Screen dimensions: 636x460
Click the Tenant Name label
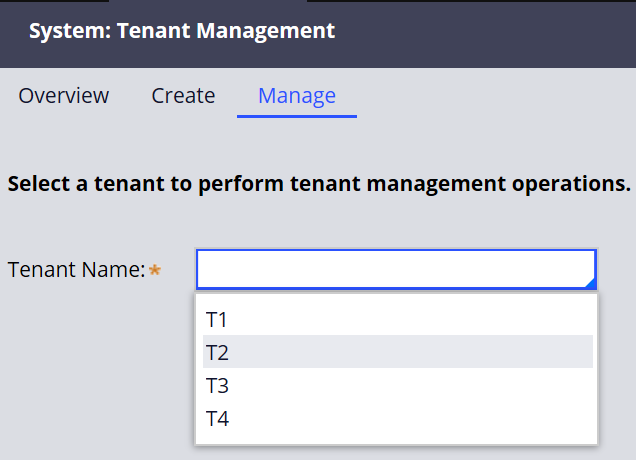pos(76,269)
